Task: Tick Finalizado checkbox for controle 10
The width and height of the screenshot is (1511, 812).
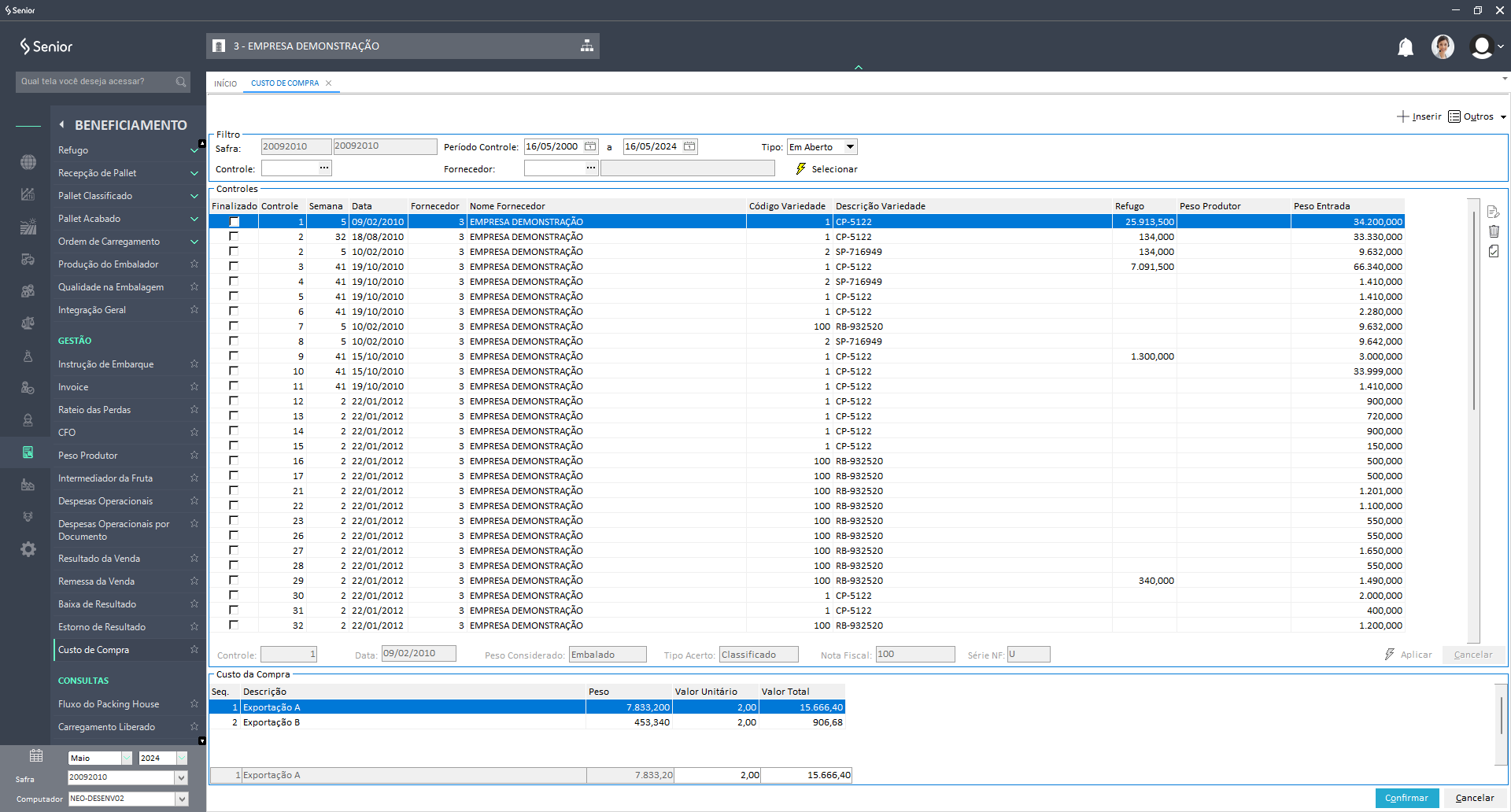Action: pos(234,371)
